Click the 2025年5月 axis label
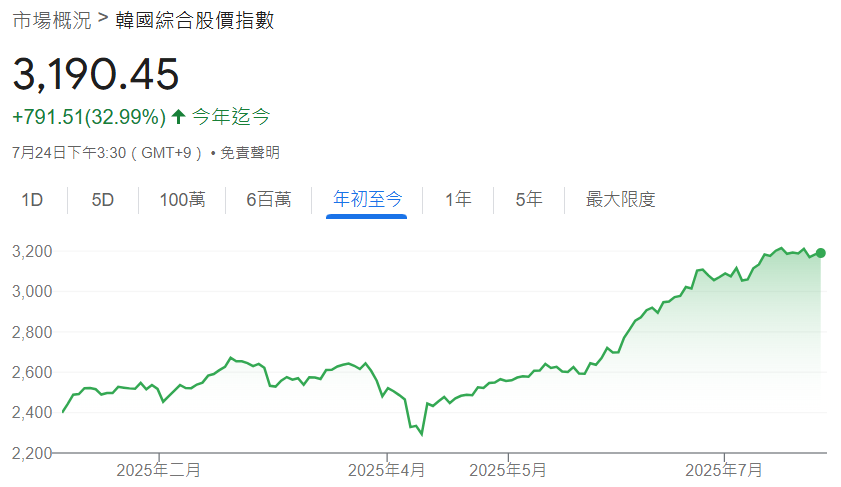841x487 pixels. click(508, 470)
